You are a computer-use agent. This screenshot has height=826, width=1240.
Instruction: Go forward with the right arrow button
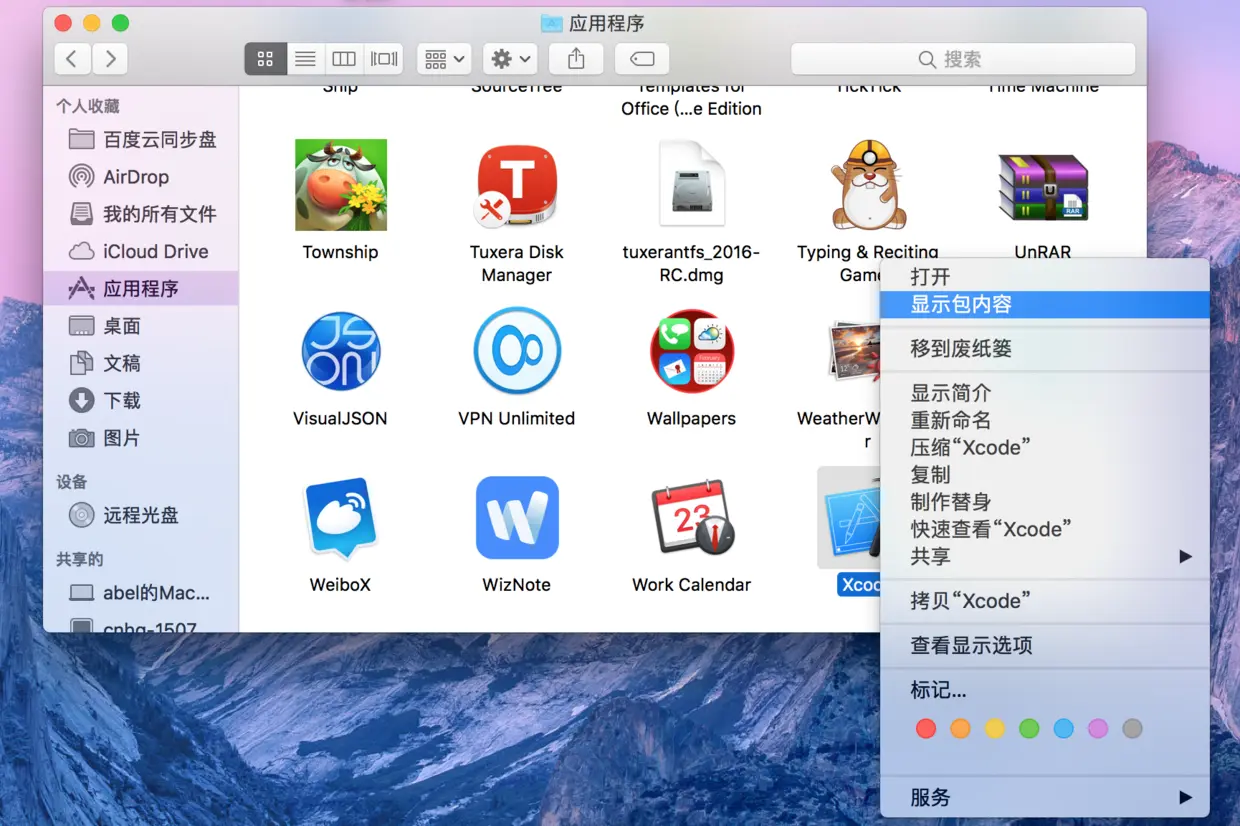[x=110, y=59]
